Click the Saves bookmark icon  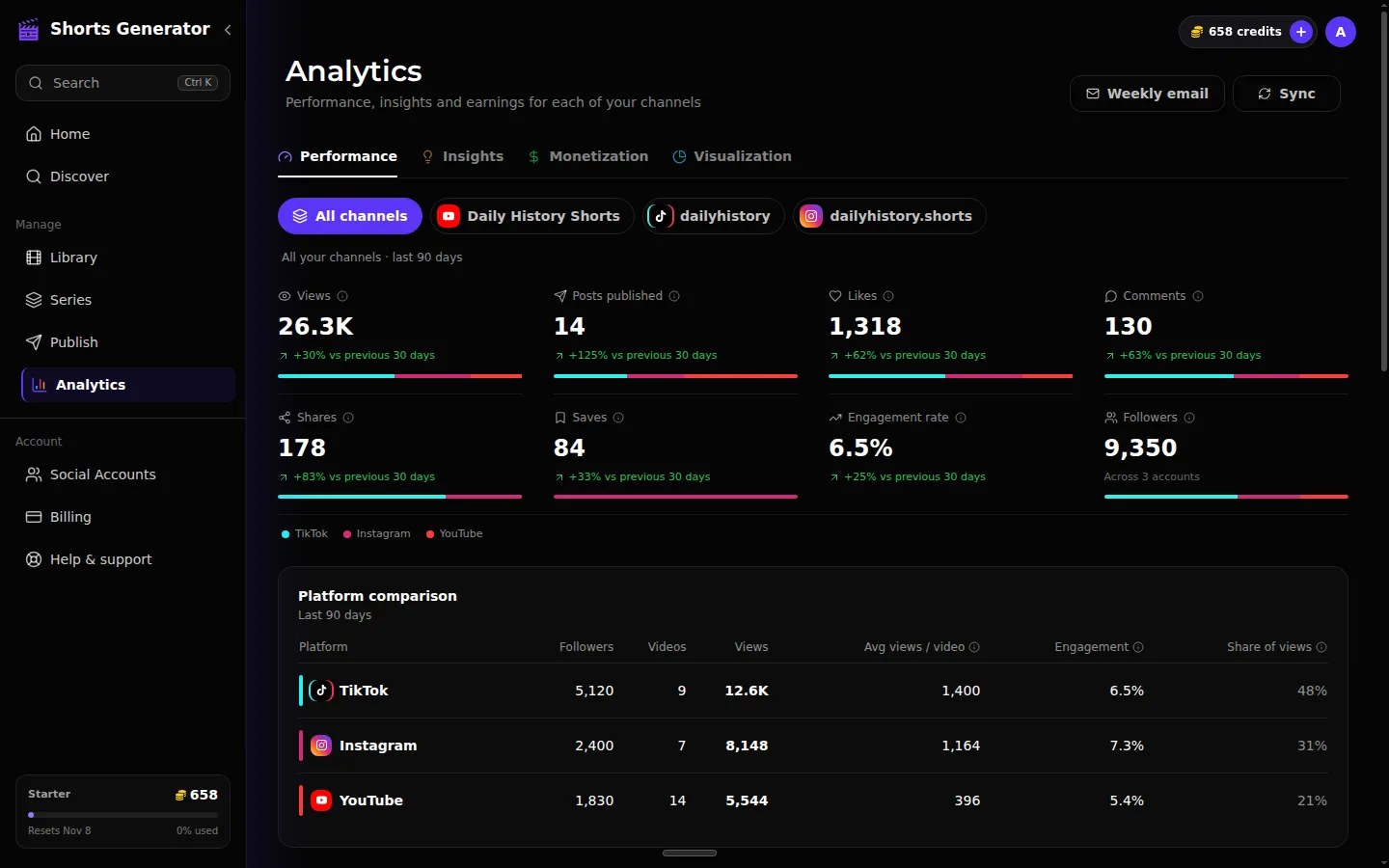click(x=560, y=418)
